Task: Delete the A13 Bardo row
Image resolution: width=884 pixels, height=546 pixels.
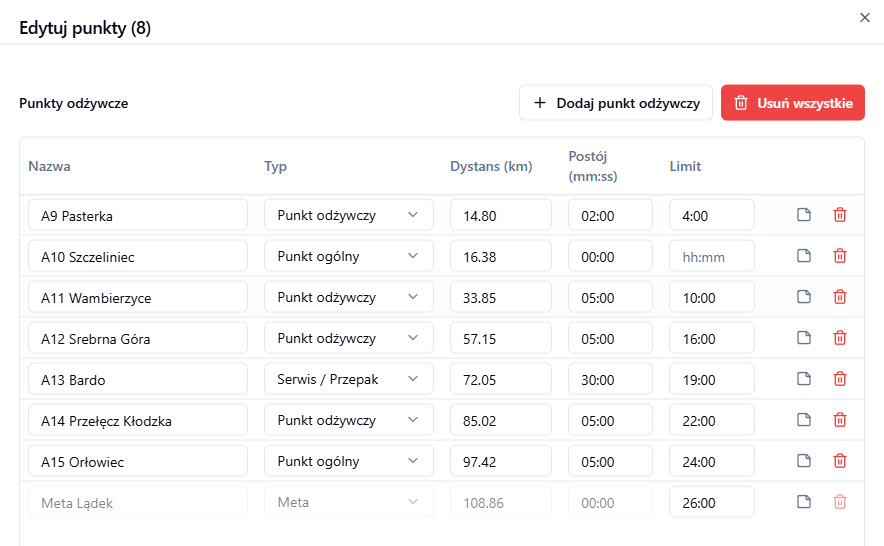Action: tap(839, 379)
